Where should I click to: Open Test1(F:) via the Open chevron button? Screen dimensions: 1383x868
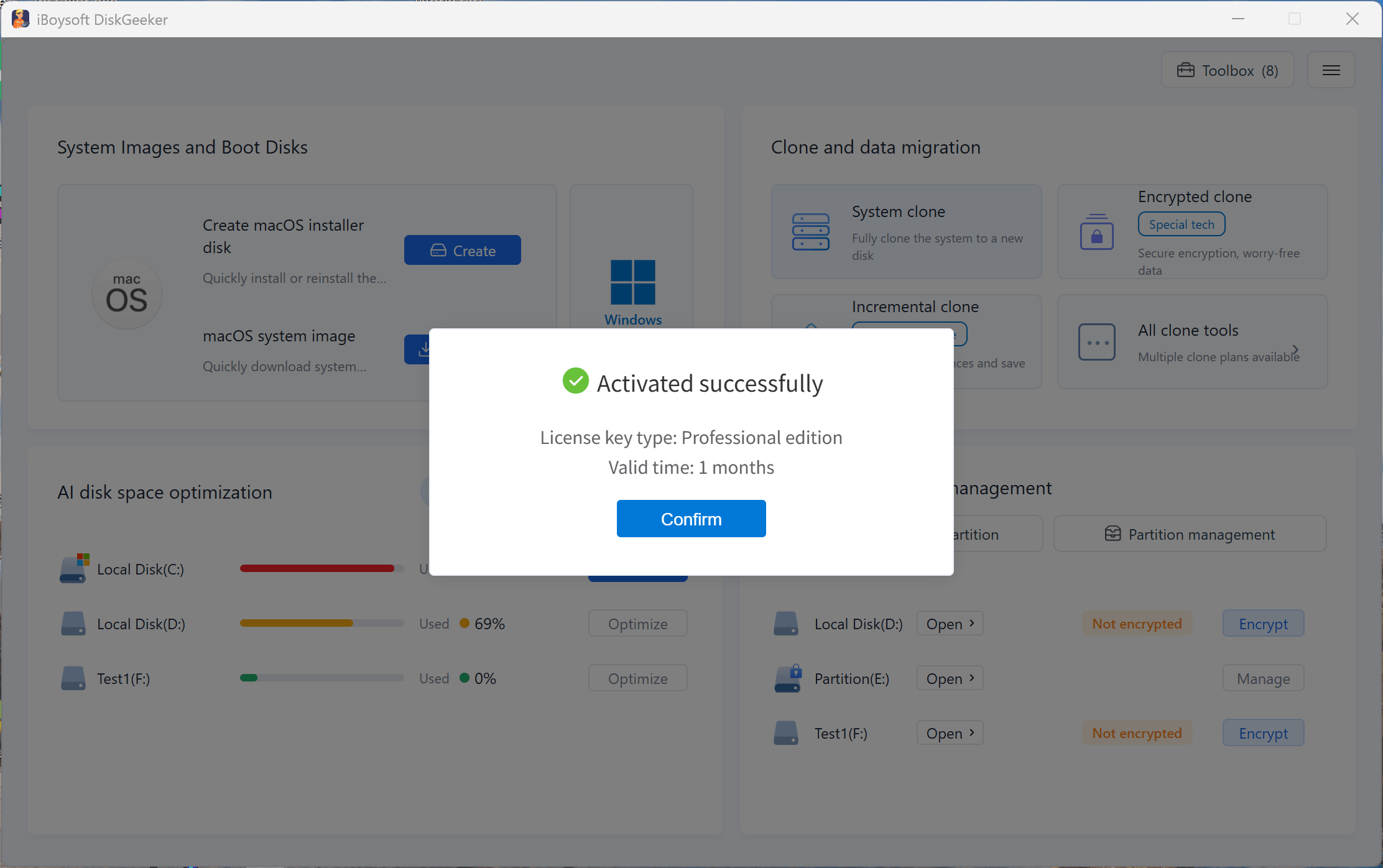[x=950, y=733]
